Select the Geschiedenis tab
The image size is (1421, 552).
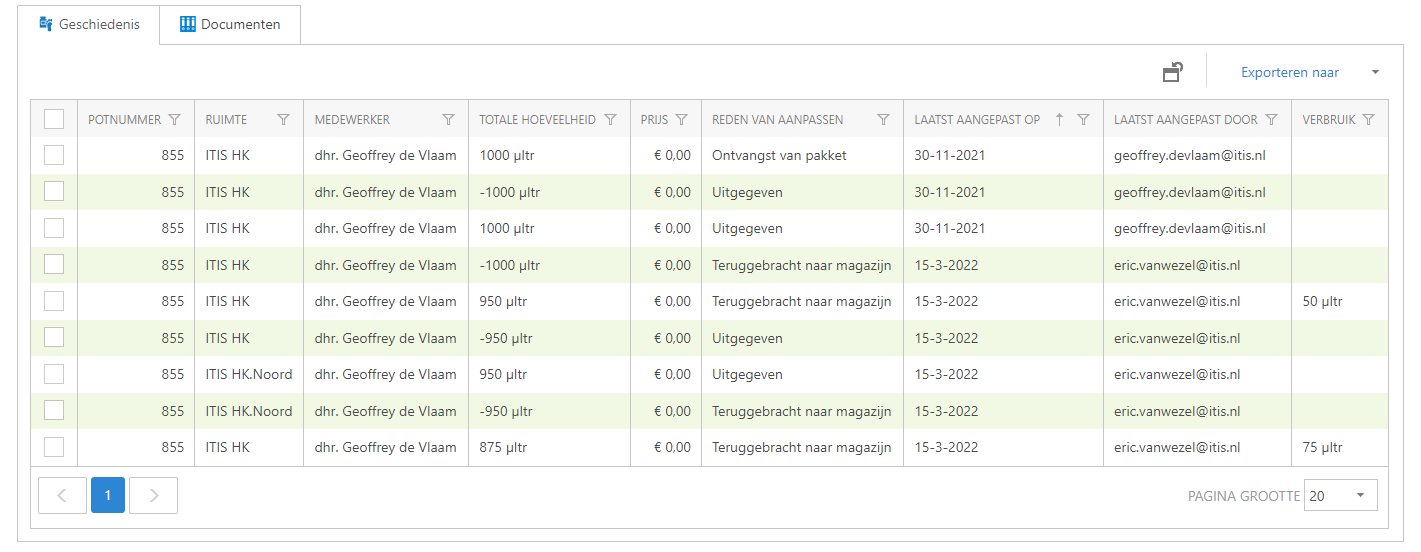(x=89, y=25)
